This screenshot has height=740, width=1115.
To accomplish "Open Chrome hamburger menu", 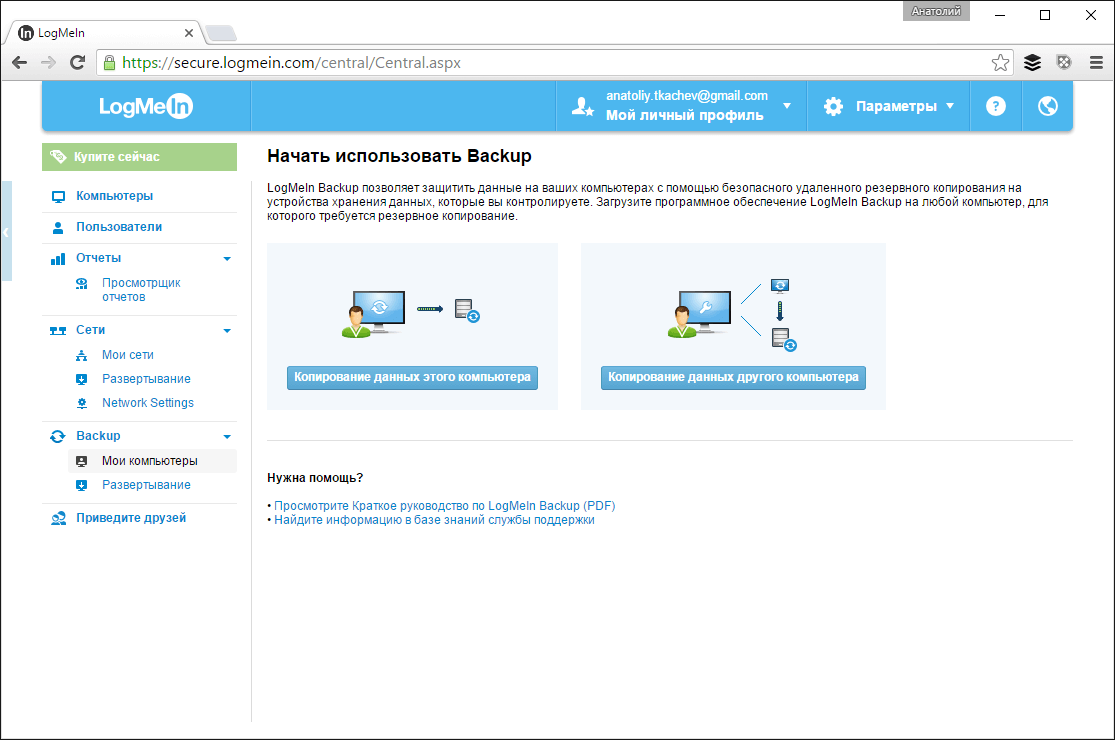I will (x=1096, y=63).
